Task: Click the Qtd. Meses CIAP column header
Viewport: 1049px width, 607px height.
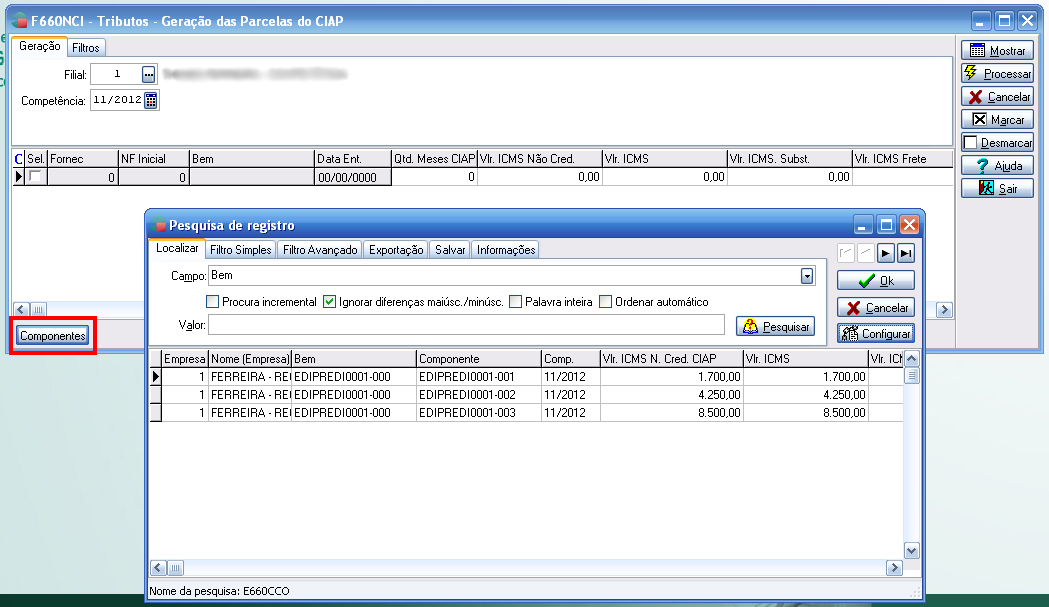Action: [434, 159]
